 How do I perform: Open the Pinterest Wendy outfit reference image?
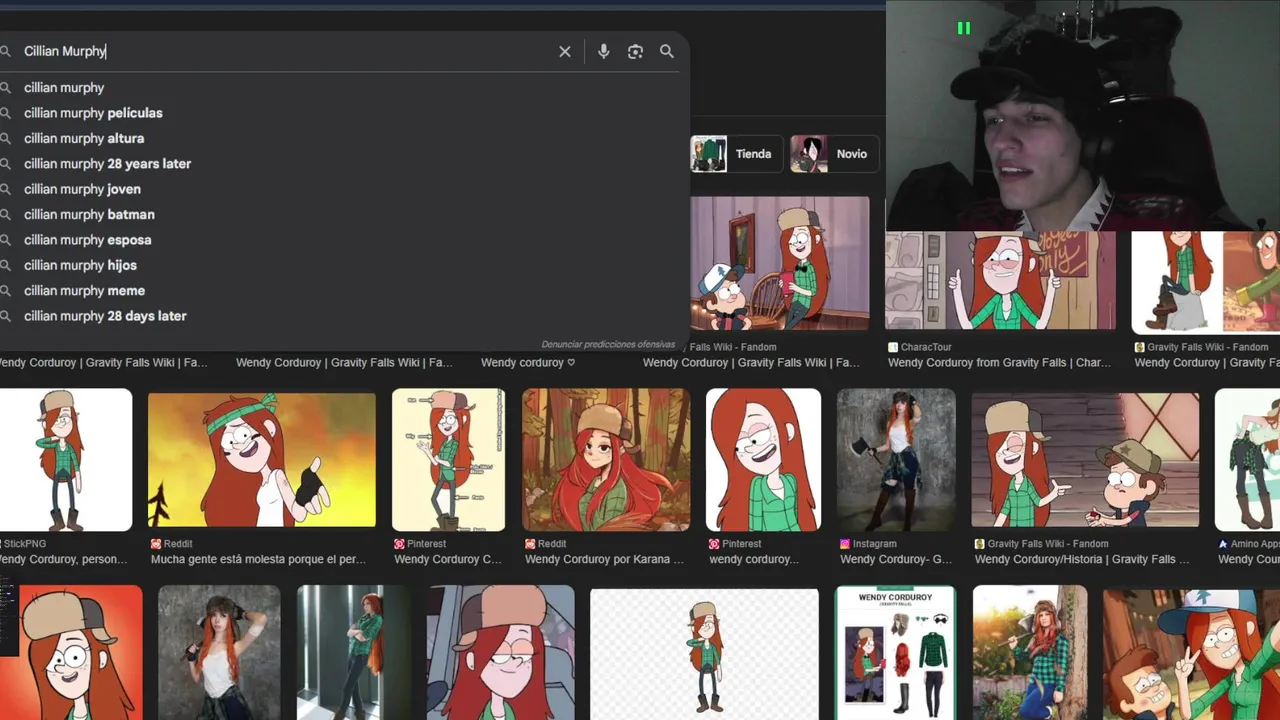[x=448, y=460]
